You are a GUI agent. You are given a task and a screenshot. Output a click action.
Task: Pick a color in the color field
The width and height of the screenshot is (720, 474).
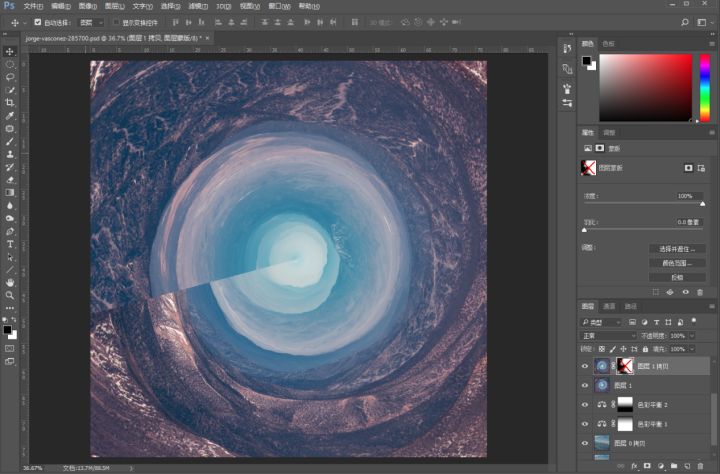[x=645, y=87]
